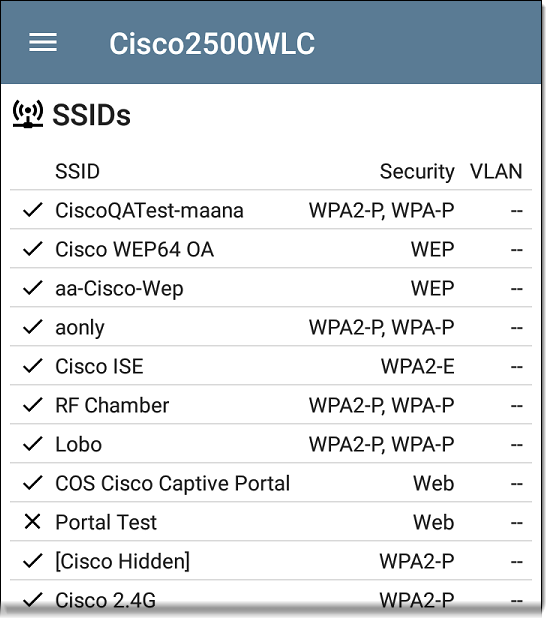Click the checkmark next to aonly
This screenshot has width=550, height=627.
pyautogui.click(x=32, y=327)
